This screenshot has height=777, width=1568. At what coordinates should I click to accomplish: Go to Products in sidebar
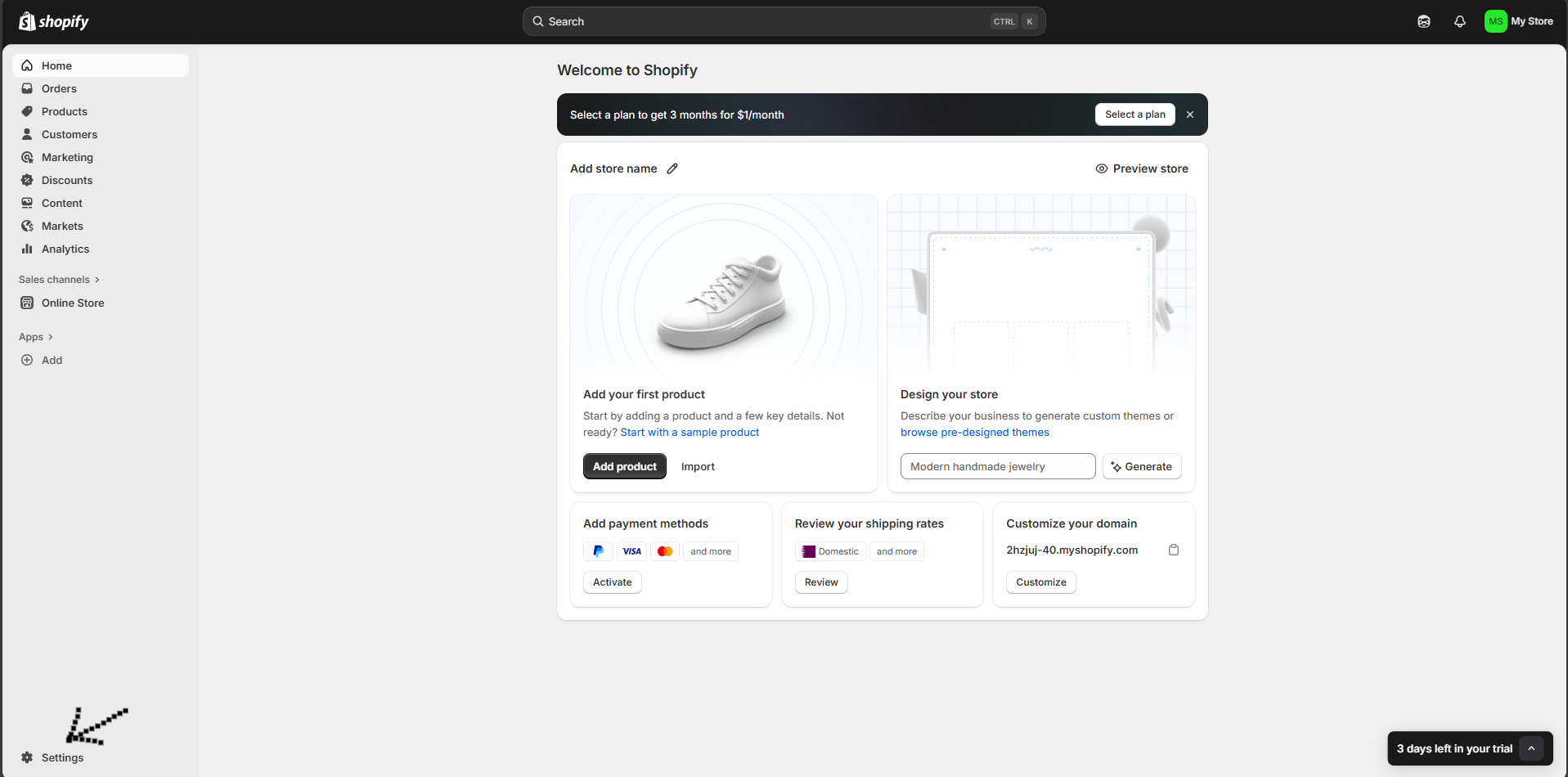pyautogui.click(x=101, y=111)
